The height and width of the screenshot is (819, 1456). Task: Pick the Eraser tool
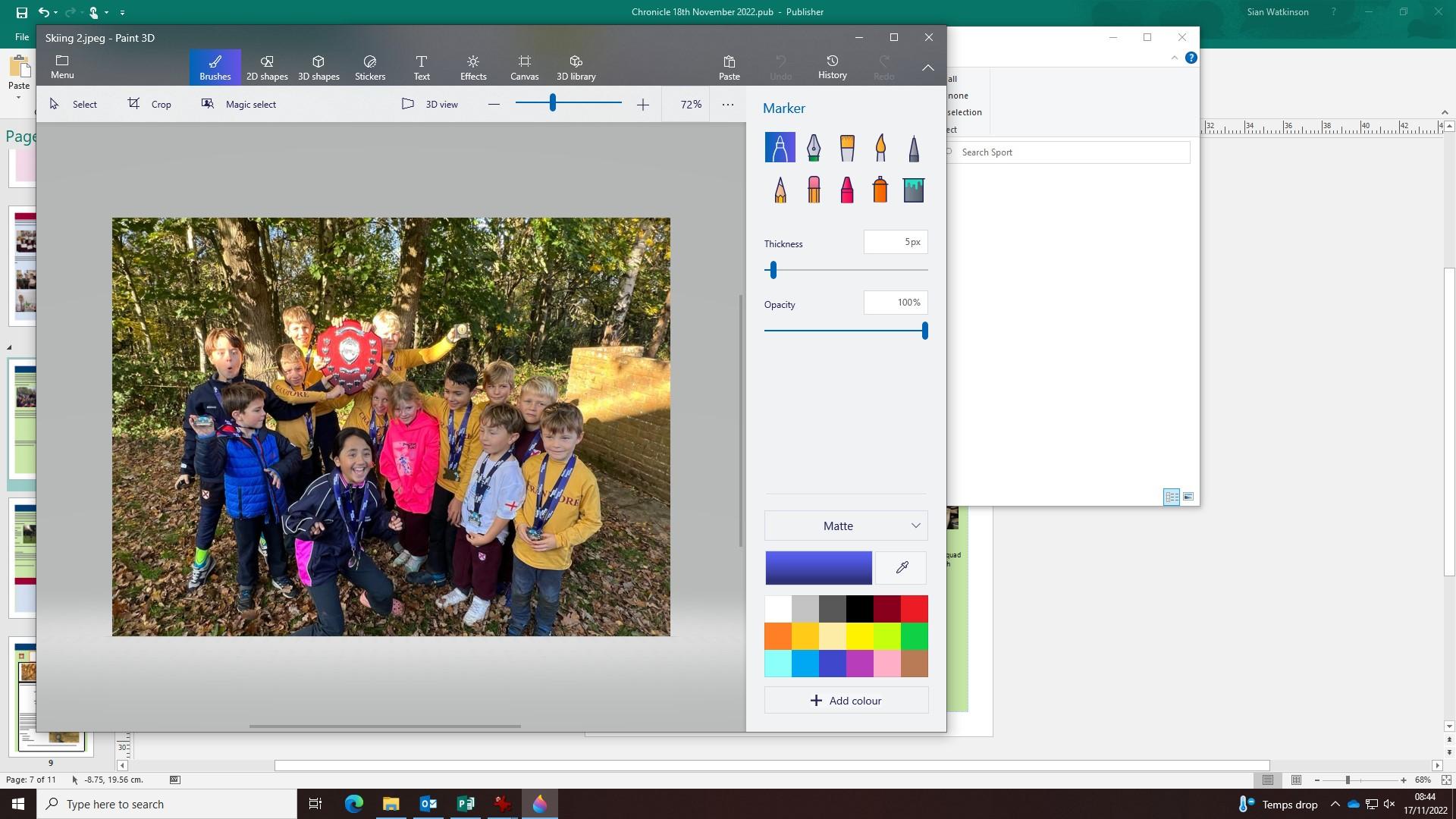[813, 190]
